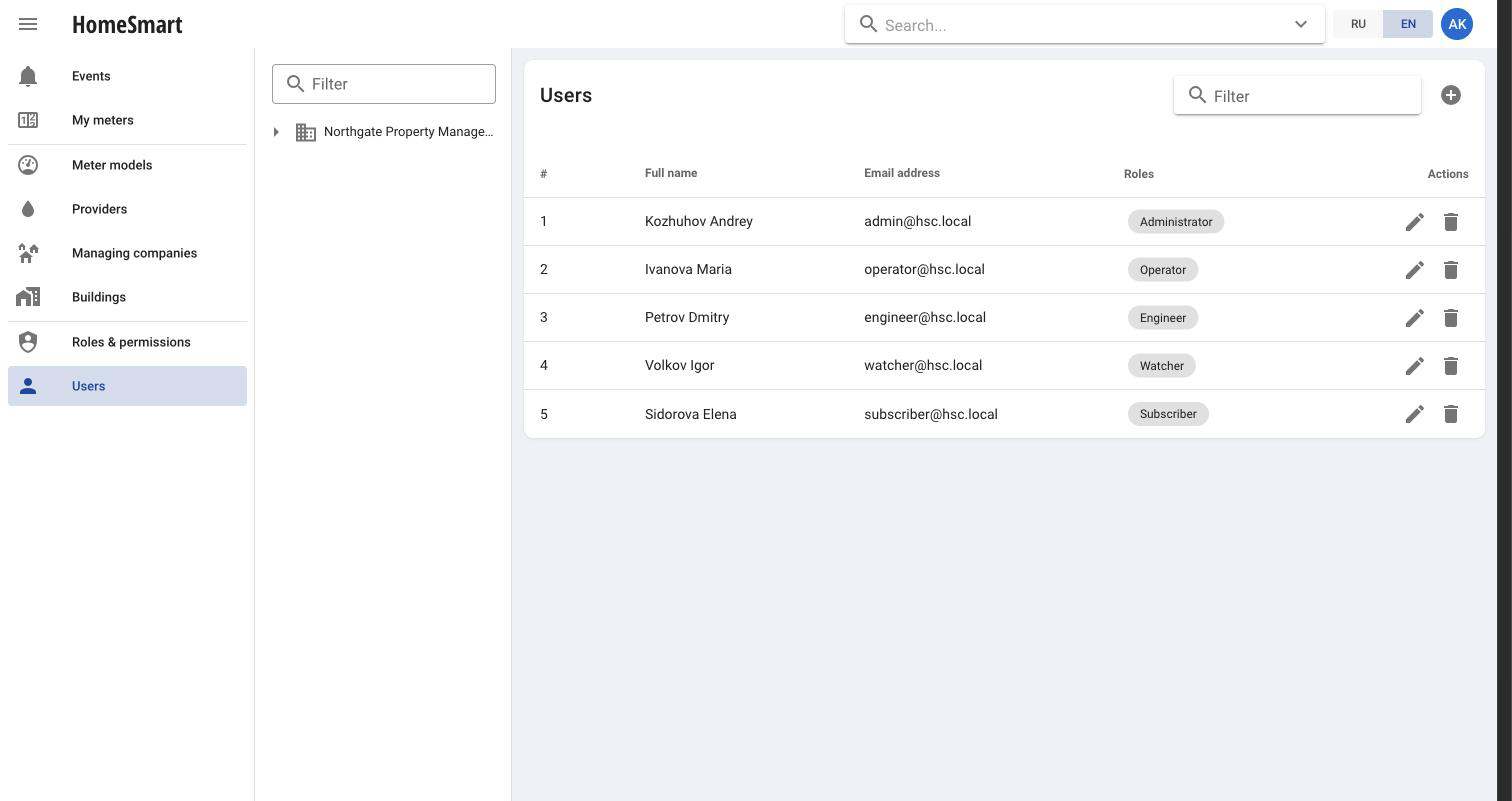Select the name Kozhuhov Andrey
This screenshot has width=1512, height=801.
[699, 221]
